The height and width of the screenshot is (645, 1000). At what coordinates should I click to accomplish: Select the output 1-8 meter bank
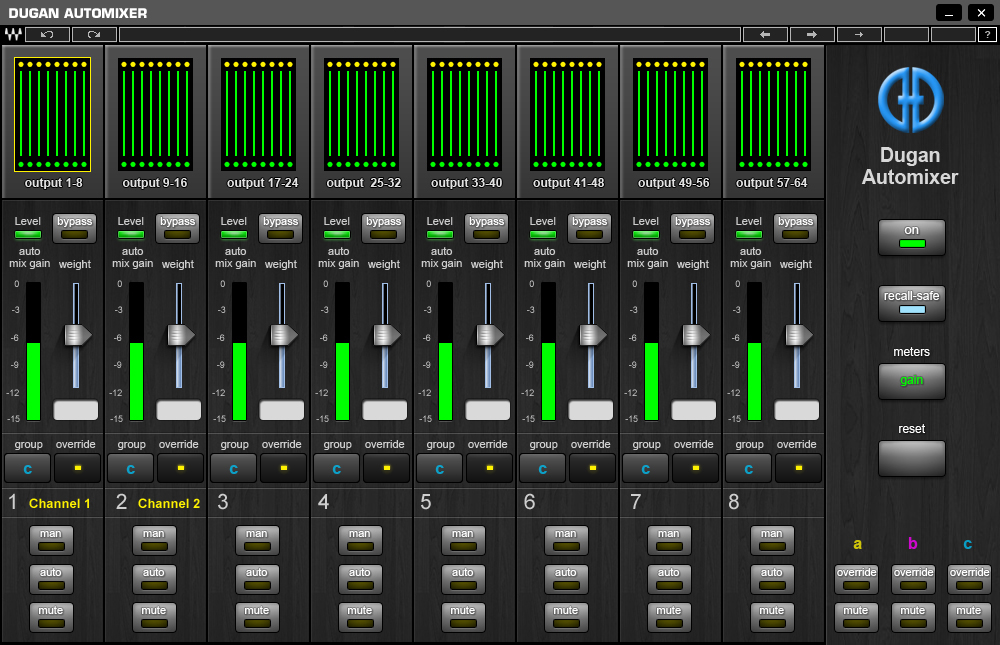point(52,115)
